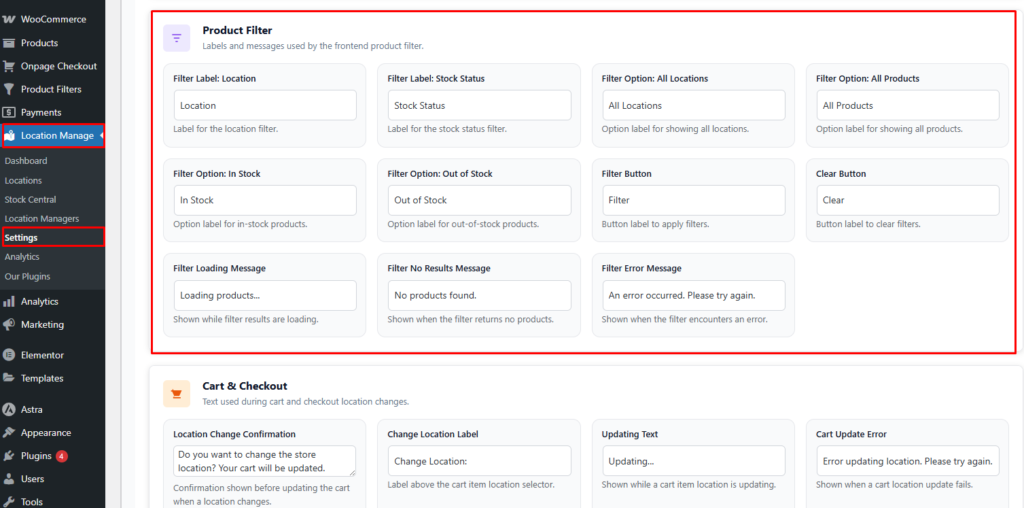This screenshot has height=508, width=1024.
Task: Click the Elementor icon in sidebar
Action: [x=9, y=355]
